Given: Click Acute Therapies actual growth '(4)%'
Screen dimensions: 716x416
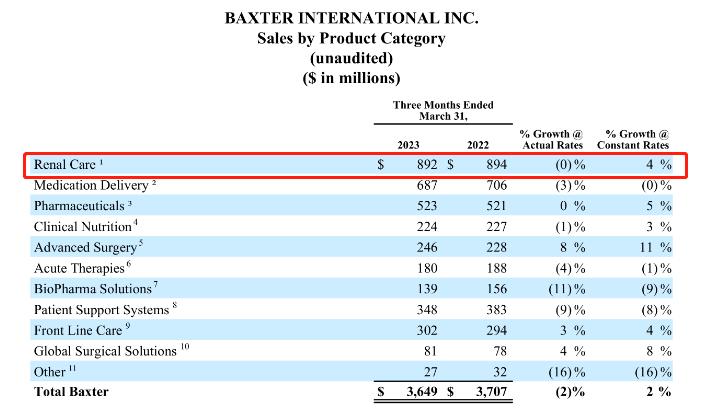Looking at the screenshot, I should 570,268.
